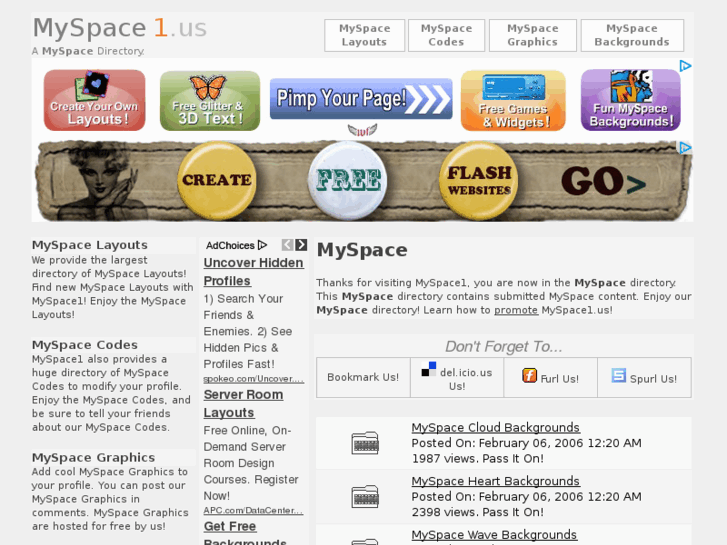Click the folder icon beside Heart Backgrounds
Viewport: 727px width, 545px height.
(365, 496)
